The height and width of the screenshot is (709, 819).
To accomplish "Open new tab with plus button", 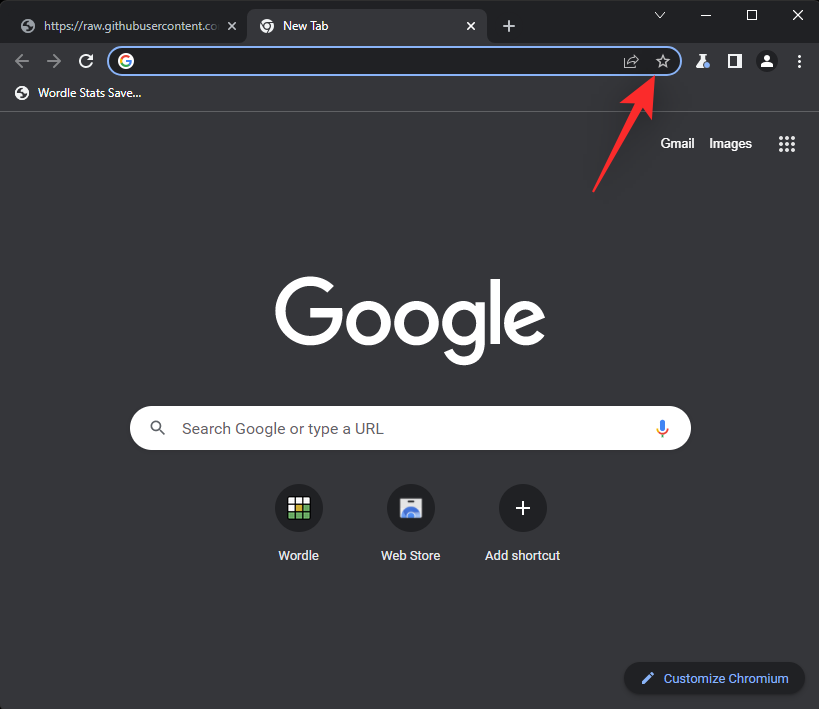I will [509, 26].
